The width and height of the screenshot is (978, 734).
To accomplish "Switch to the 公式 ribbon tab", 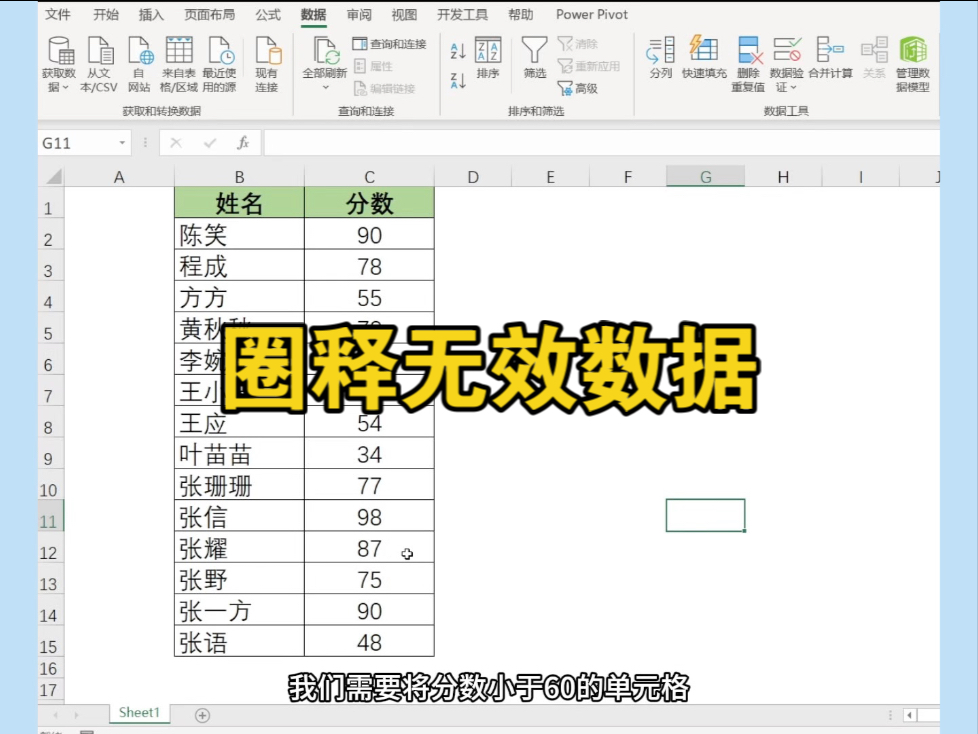I will point(268,14).
